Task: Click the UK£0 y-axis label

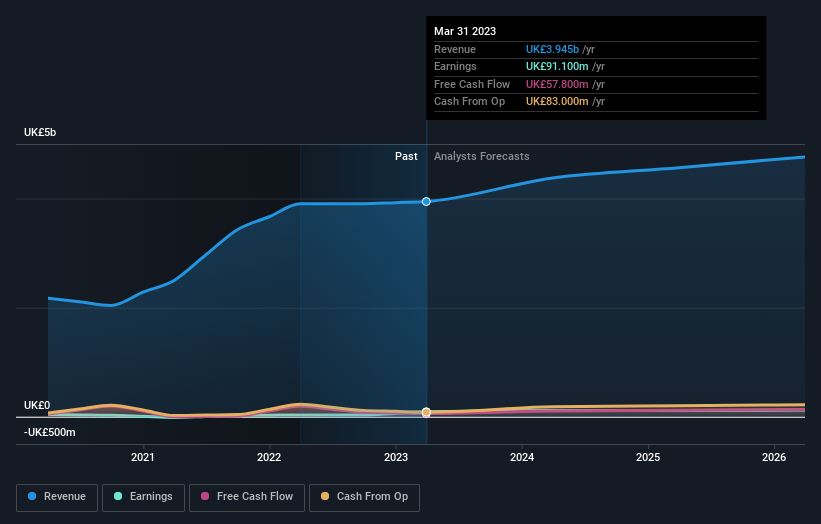Action: tap(37, 405)
